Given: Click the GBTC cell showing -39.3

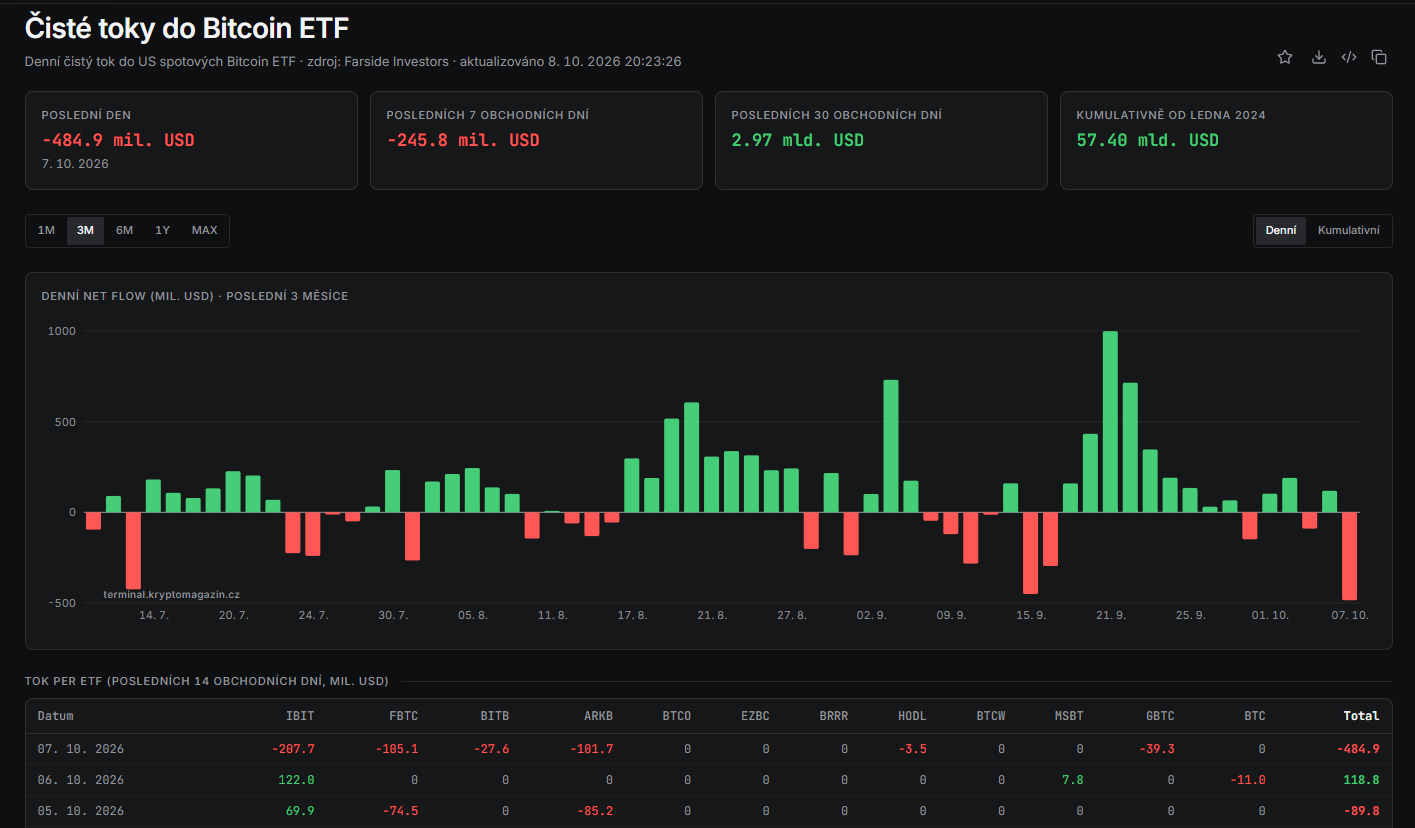Looking at the screenshot, I should pos(1157,749).
